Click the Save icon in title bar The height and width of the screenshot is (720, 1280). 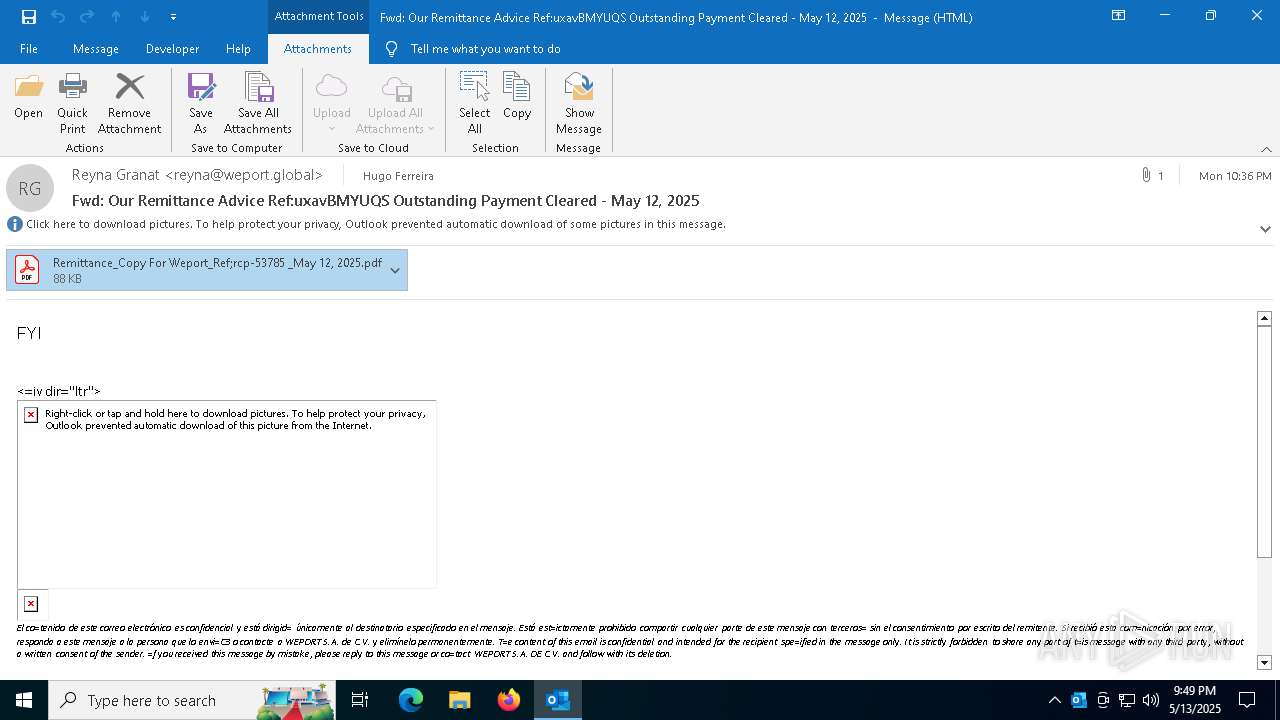[29, 17]
